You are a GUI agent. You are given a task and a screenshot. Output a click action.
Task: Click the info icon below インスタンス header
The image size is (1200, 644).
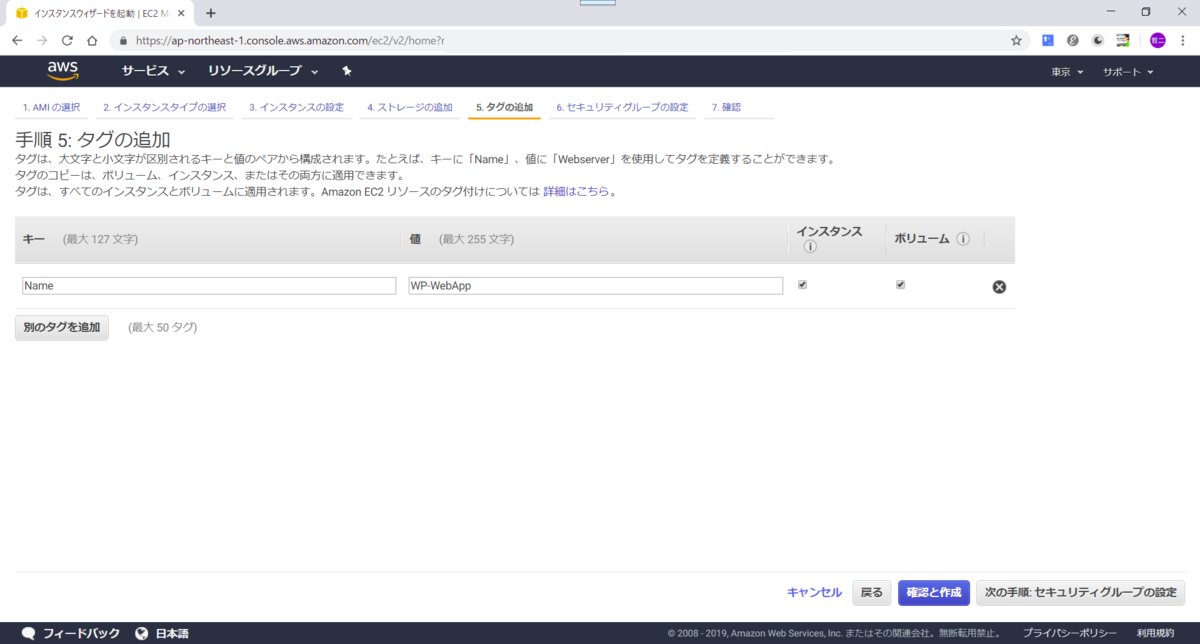[810, 245]
